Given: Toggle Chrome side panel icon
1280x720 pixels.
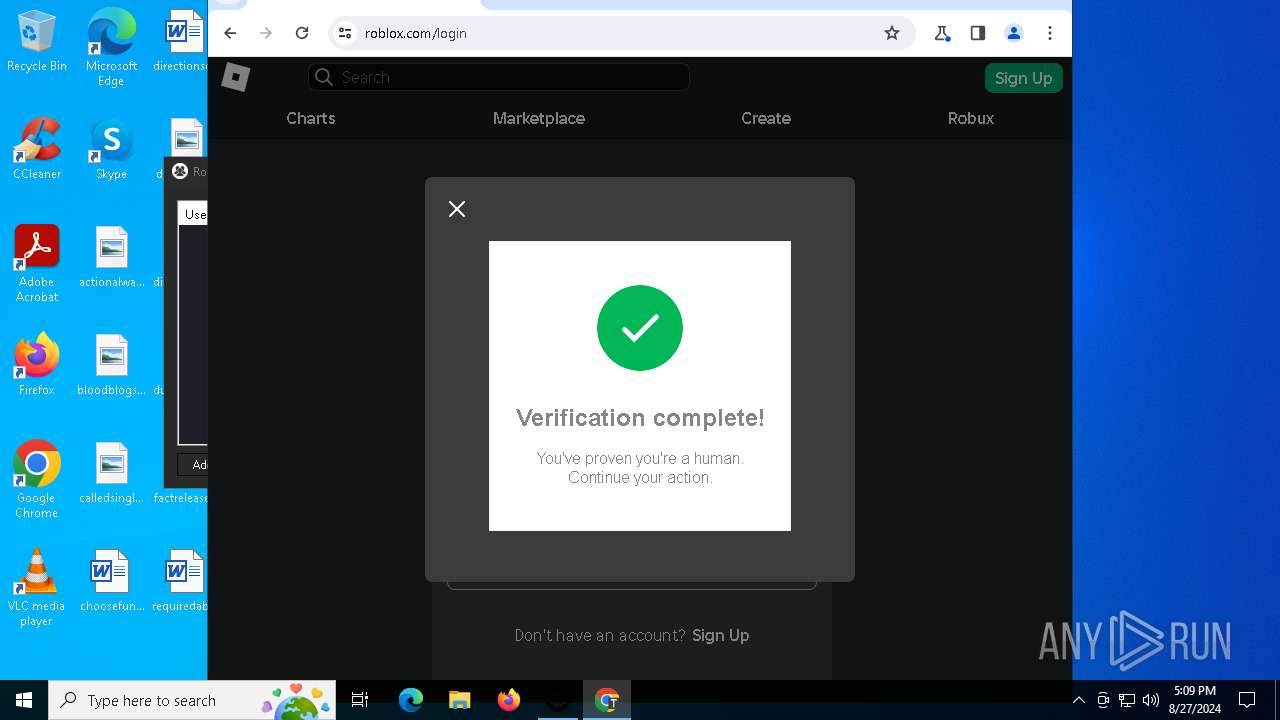Looking at the screenshot, I should tap(978, 33).
